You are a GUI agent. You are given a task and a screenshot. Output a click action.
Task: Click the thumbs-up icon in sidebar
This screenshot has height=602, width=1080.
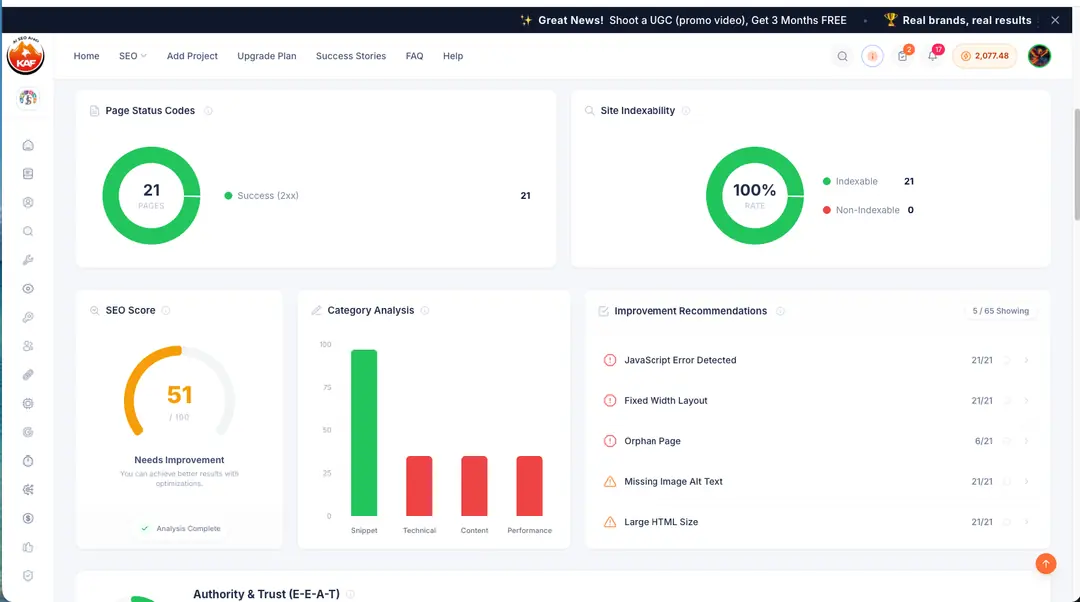(x=28, y=548)
